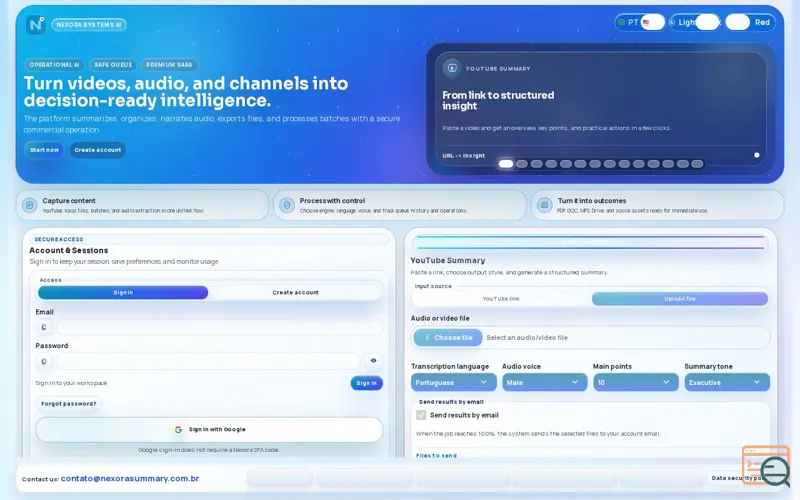Viewport: 800px width, 500px height.
Task: Click the SECURE ACCESS label
Action: (59, 239)
